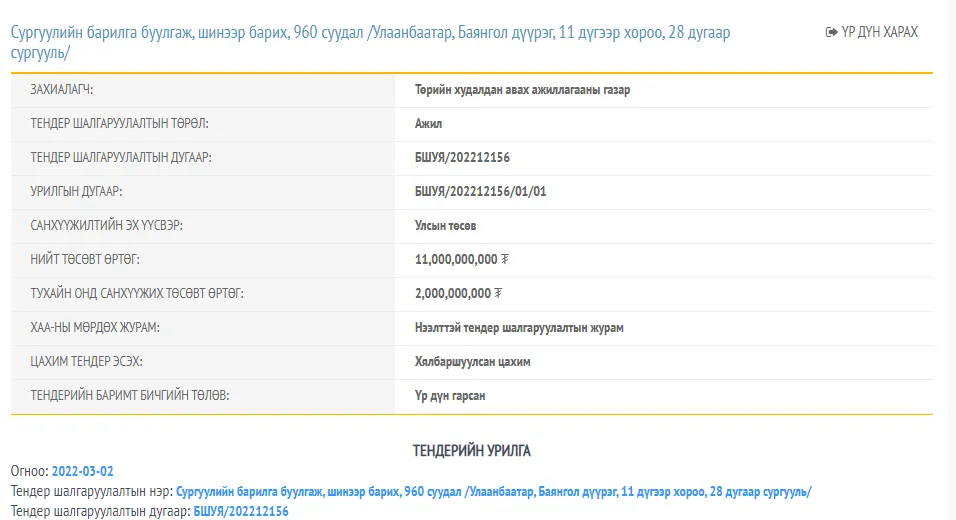This screenshot has height=520, width=956.
Task: Select Тендер шалгаруулалтын дугаар: label at bottom
Action: (101, 511)
